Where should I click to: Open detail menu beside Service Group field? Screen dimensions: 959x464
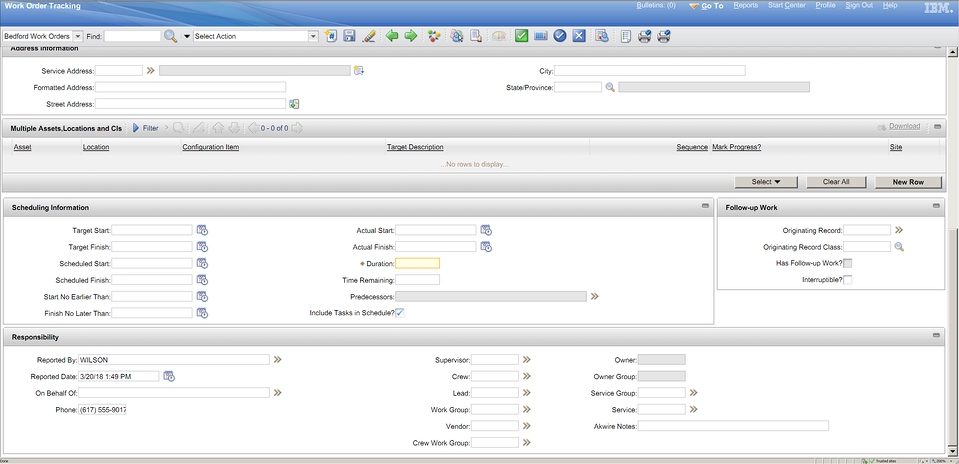coord(694,393)
